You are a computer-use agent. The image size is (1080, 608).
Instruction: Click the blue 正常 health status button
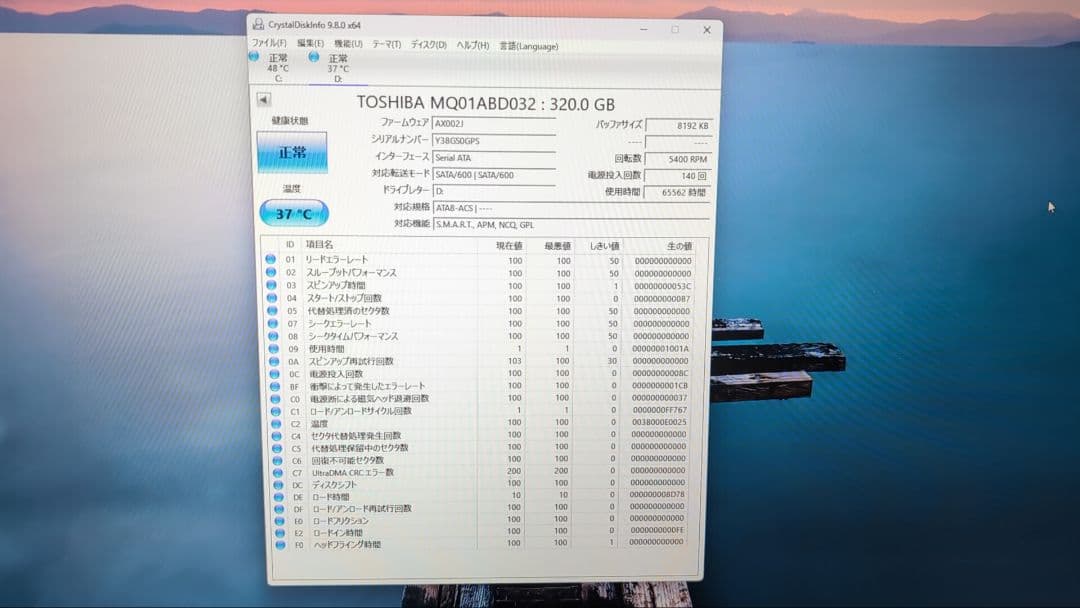292,152
